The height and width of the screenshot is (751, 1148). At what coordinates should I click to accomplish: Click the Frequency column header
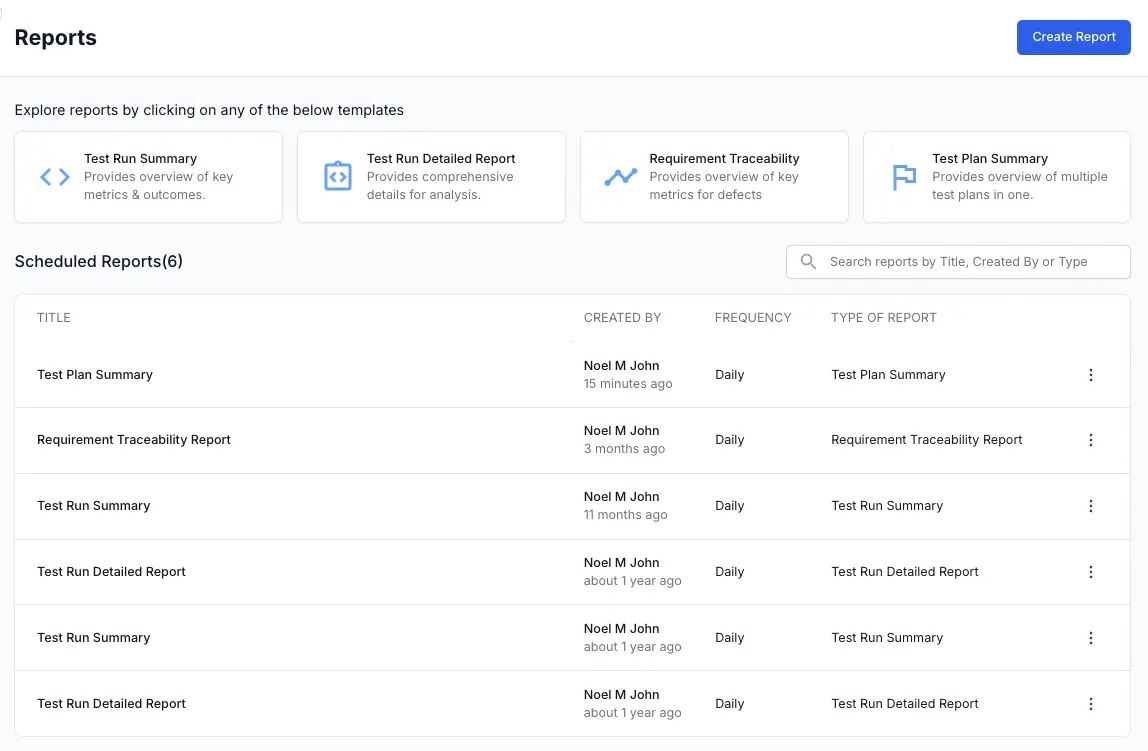point(752,318)
